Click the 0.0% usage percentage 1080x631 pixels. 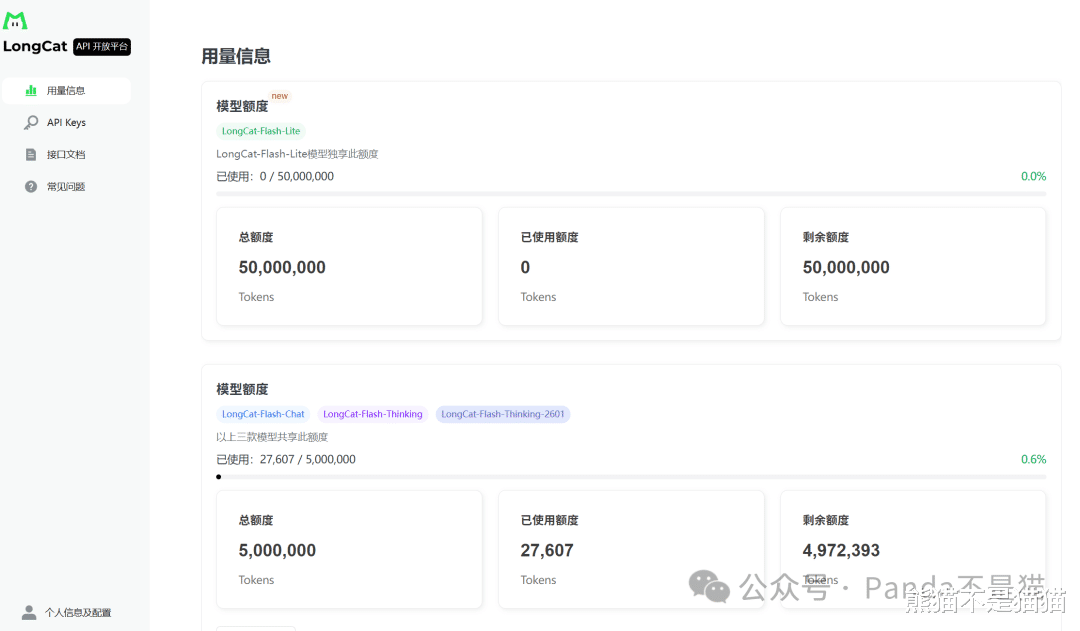[1033, 176]
